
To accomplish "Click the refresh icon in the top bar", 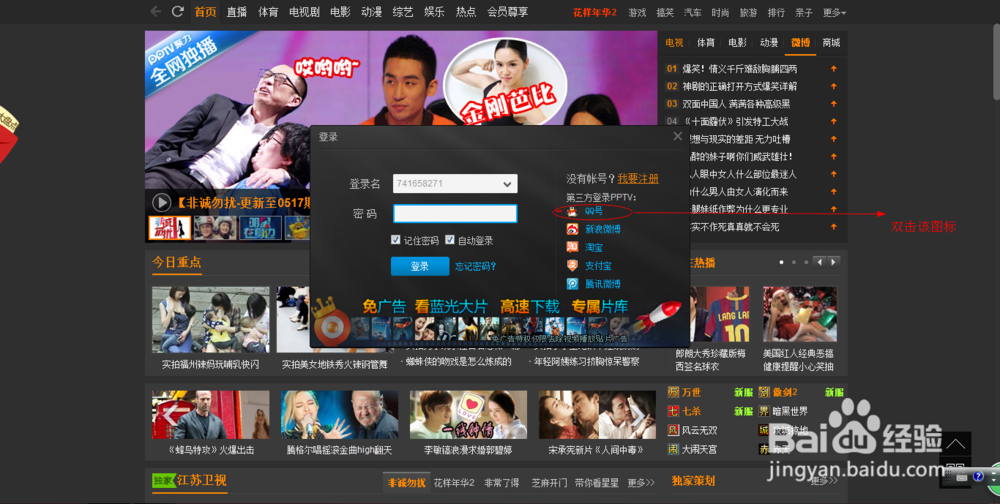I will click(x=178, y=11).
